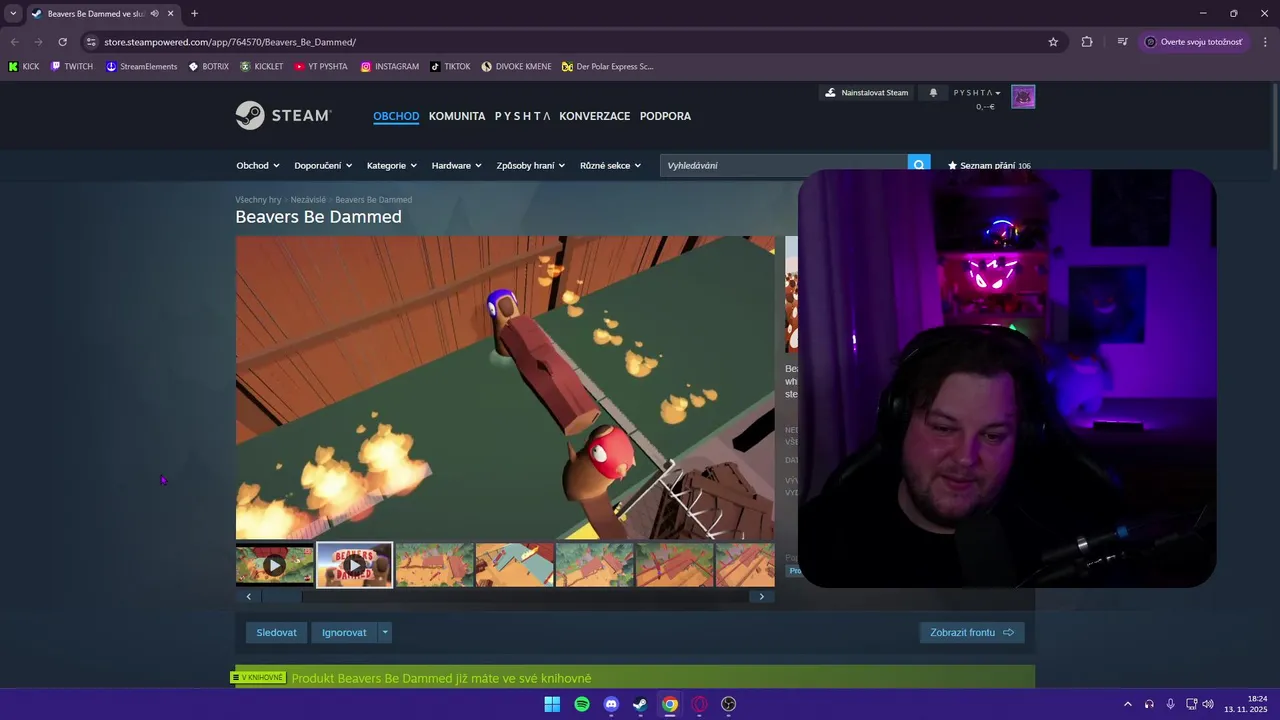This screenshot has width=1280, height=720.
Task: Click the Všechny hry breadcrumb
Action: click(x=258, y=200)
